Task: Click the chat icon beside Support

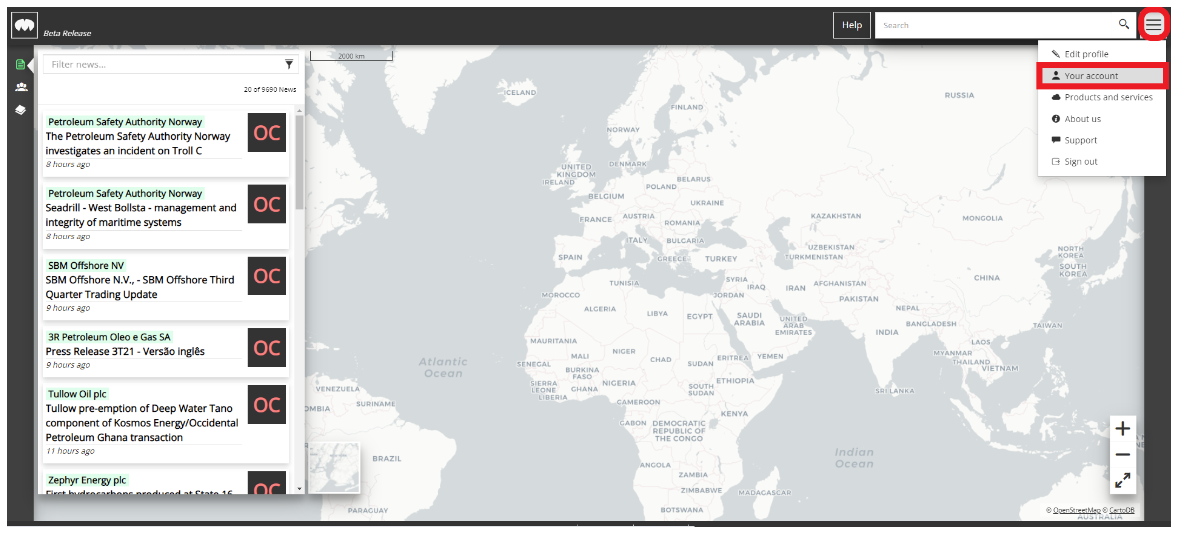Action: 1056,140
